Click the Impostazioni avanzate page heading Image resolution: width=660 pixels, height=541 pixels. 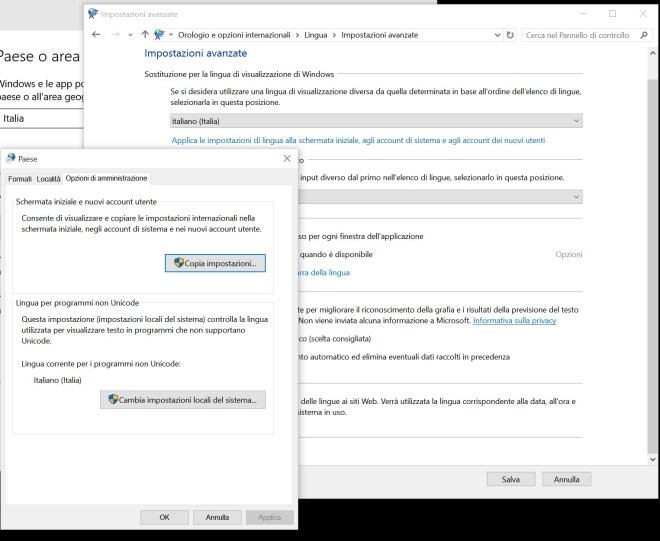pos(196,53)
